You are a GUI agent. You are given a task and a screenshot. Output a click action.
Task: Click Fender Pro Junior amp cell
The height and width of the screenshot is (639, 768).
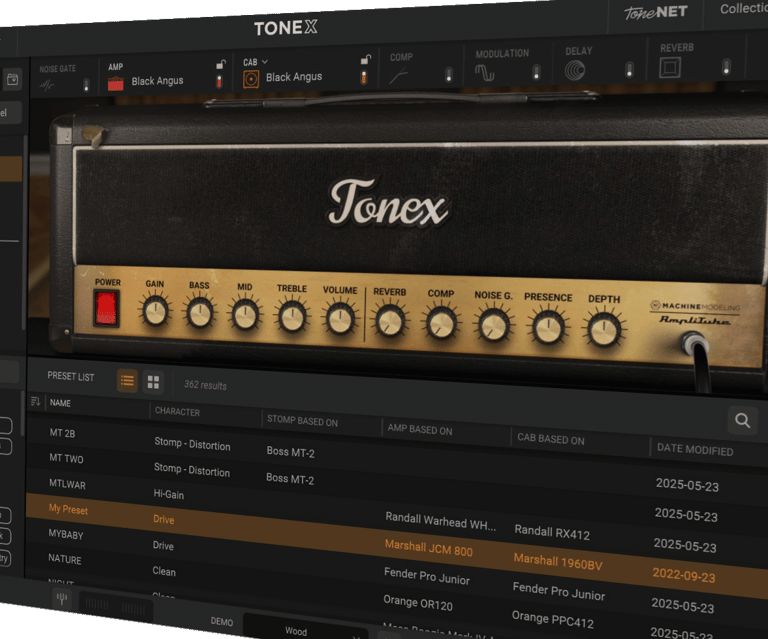pos(427,576)
